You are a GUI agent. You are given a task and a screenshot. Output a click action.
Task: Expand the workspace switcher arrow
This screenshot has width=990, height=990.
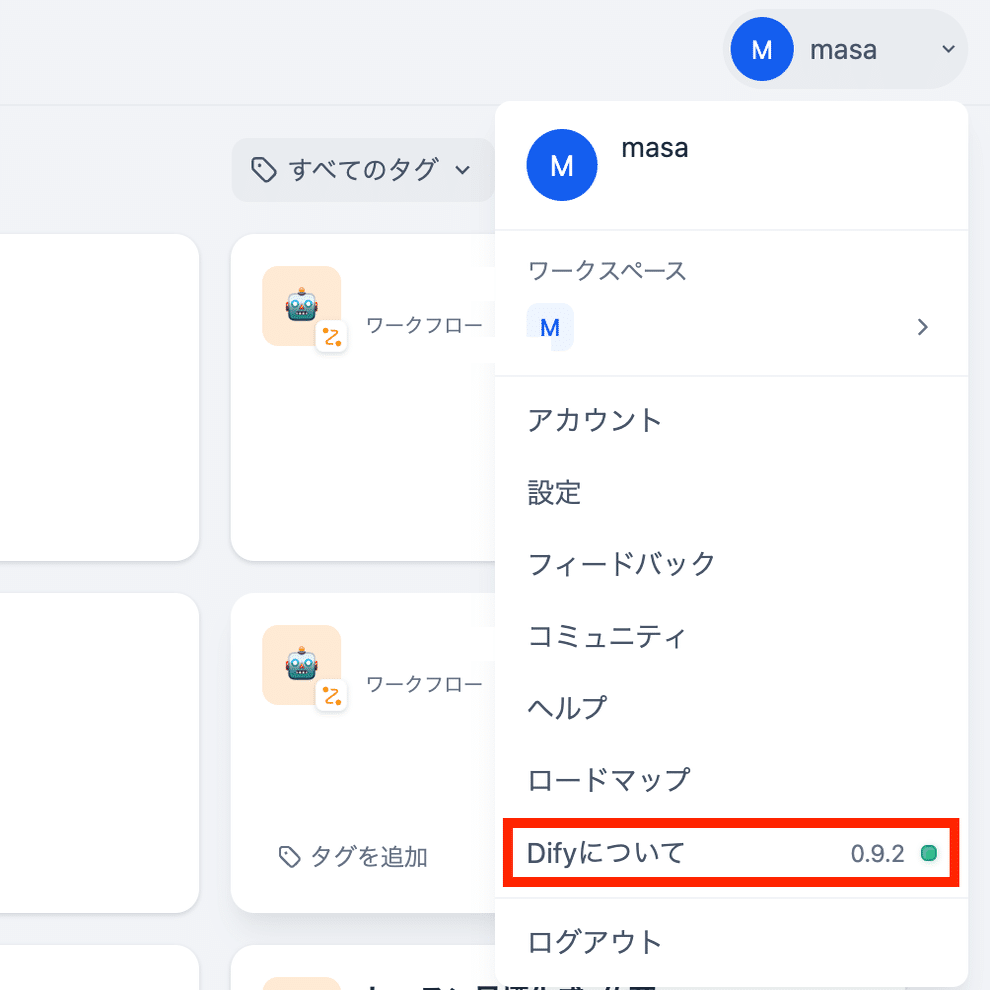[923, 327]
